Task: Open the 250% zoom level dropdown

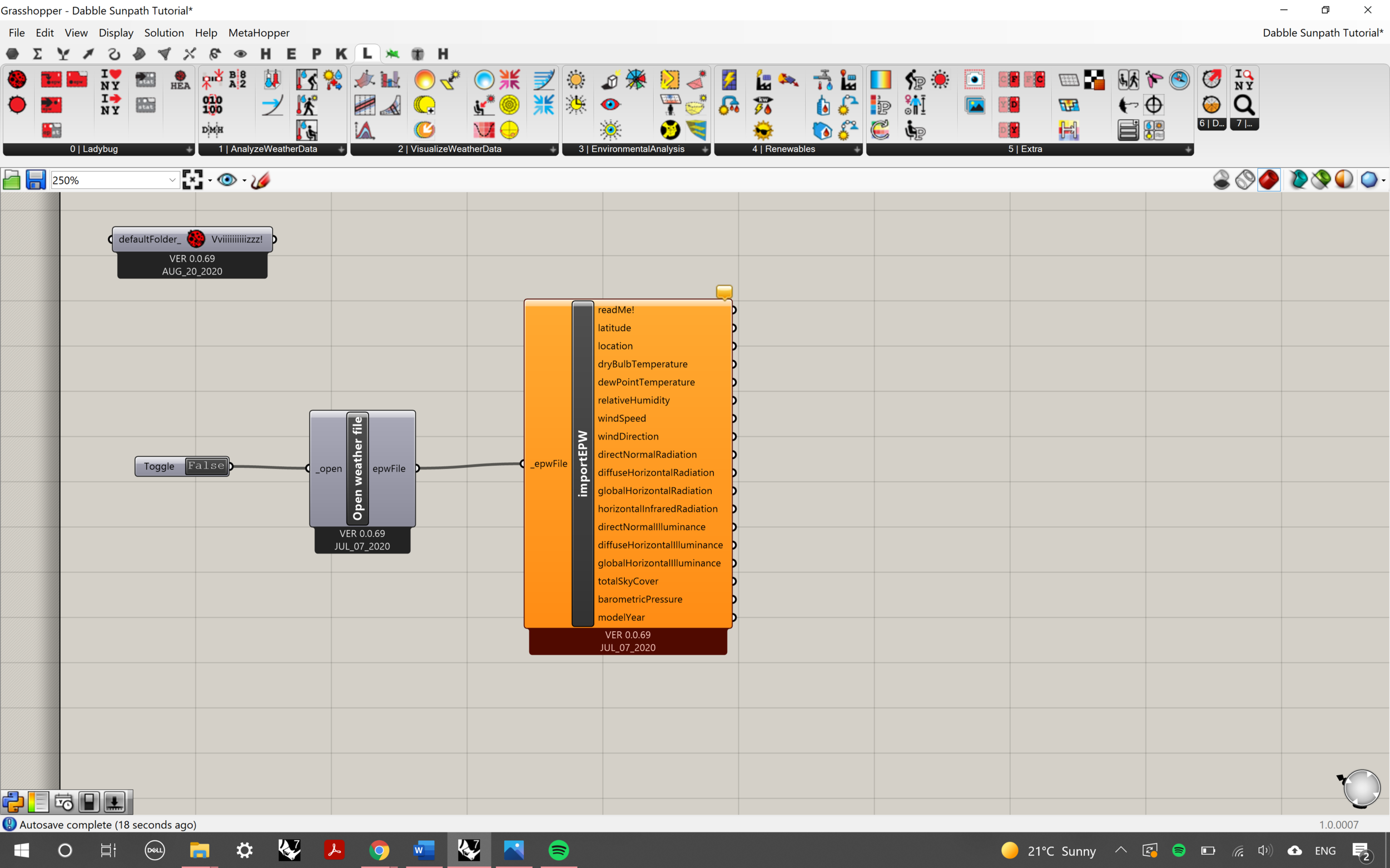Action: click(x=172, y=180)
